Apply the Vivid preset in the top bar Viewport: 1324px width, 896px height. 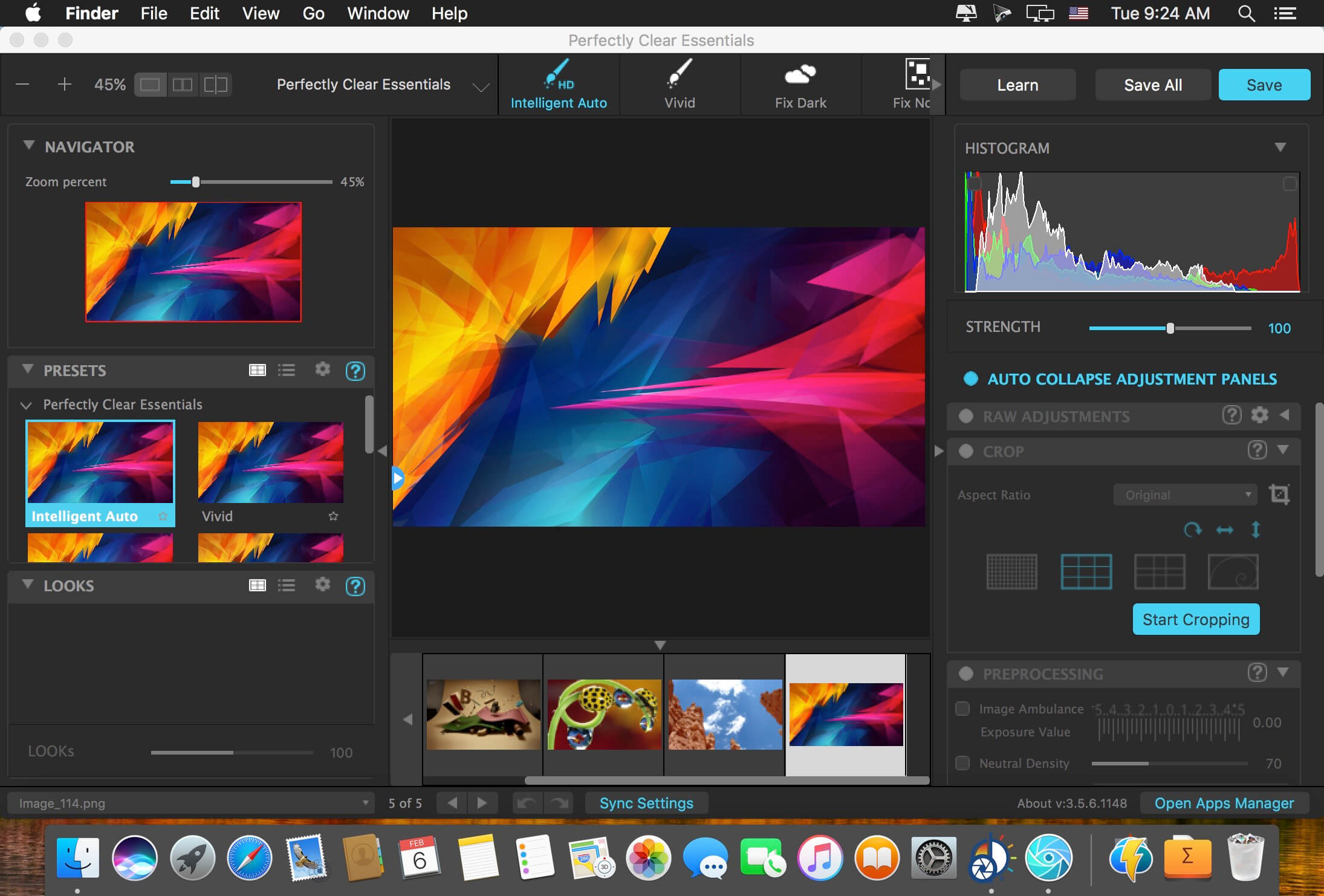tap(680, 85)
